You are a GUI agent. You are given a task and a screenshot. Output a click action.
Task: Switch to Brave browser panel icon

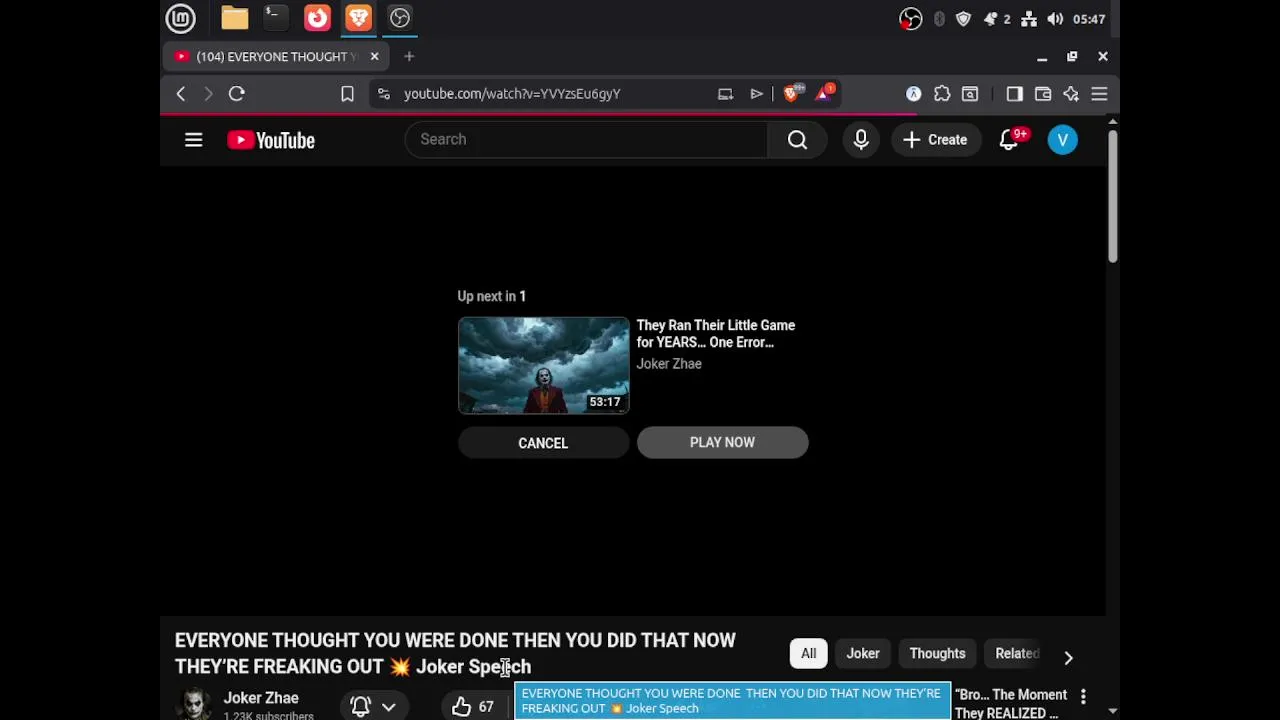click(358, 18)
